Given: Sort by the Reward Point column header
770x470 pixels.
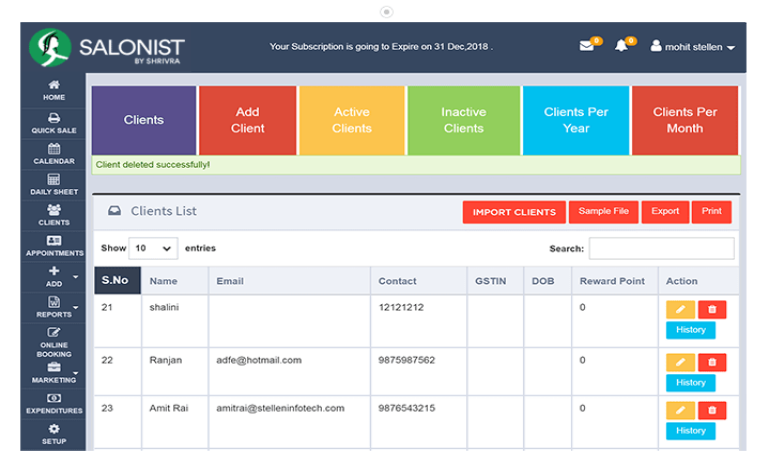Looking at the screenshot, I should 615,281.
